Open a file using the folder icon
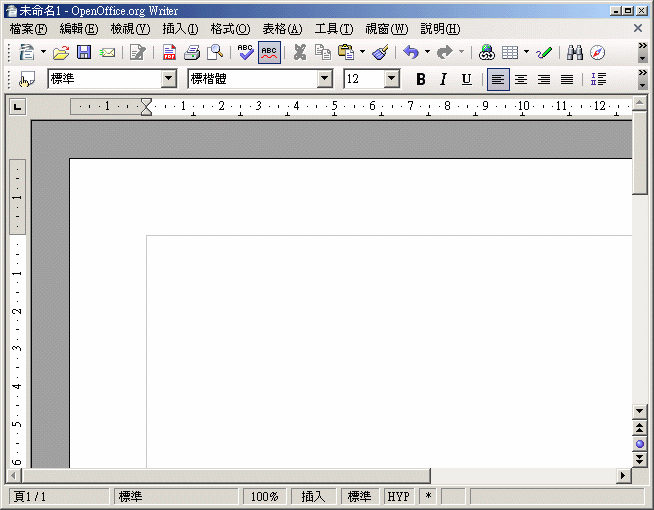The width and height of the screenshot is (654, 510). [x=61, y=53]
